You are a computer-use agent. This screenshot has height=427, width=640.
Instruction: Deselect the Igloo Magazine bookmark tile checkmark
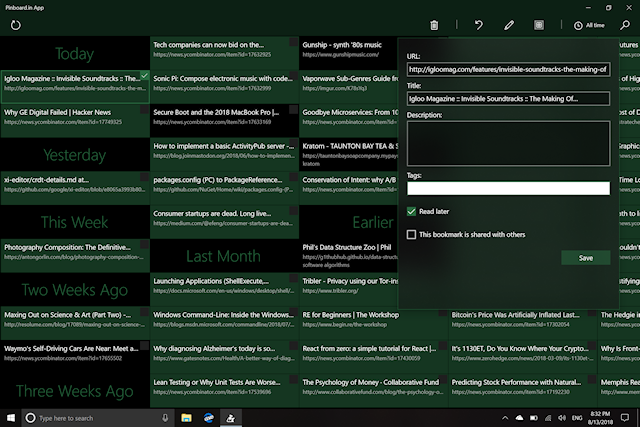(x=144, y=76)
